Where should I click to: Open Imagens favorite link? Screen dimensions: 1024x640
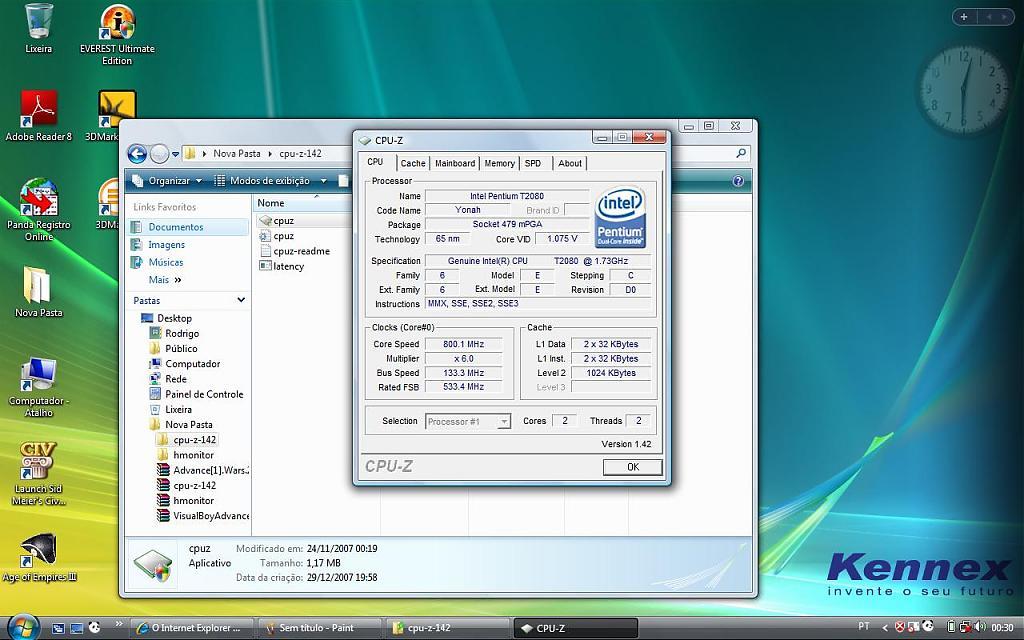coord(167,244)
